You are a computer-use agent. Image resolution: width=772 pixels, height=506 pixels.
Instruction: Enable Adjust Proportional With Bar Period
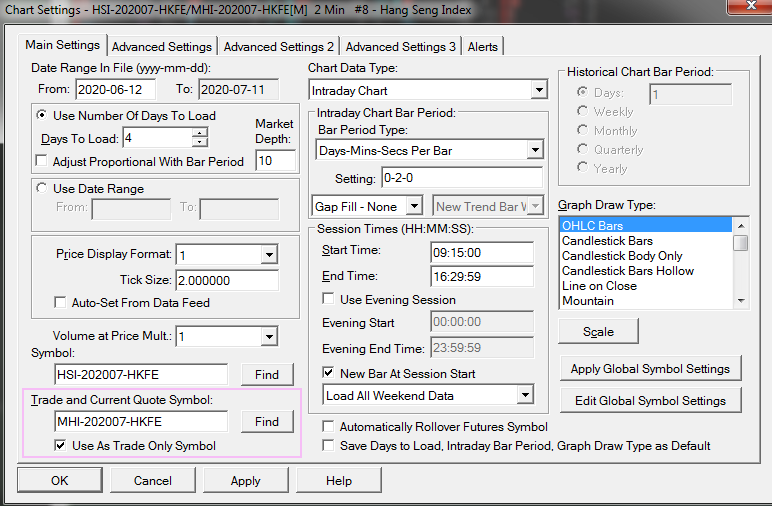[x=42, y=161]
